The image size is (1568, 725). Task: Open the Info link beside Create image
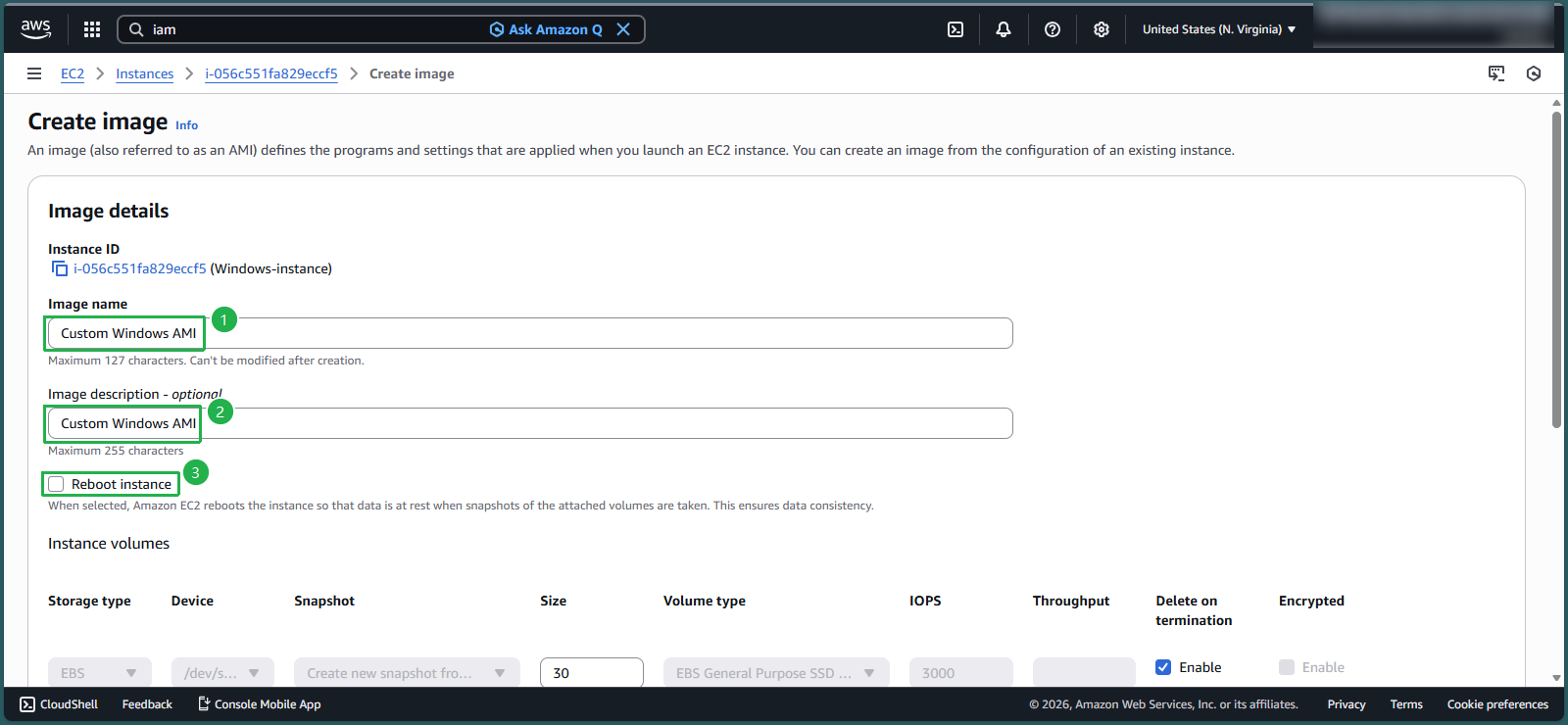pyautogui.click(x=186, y=125)
